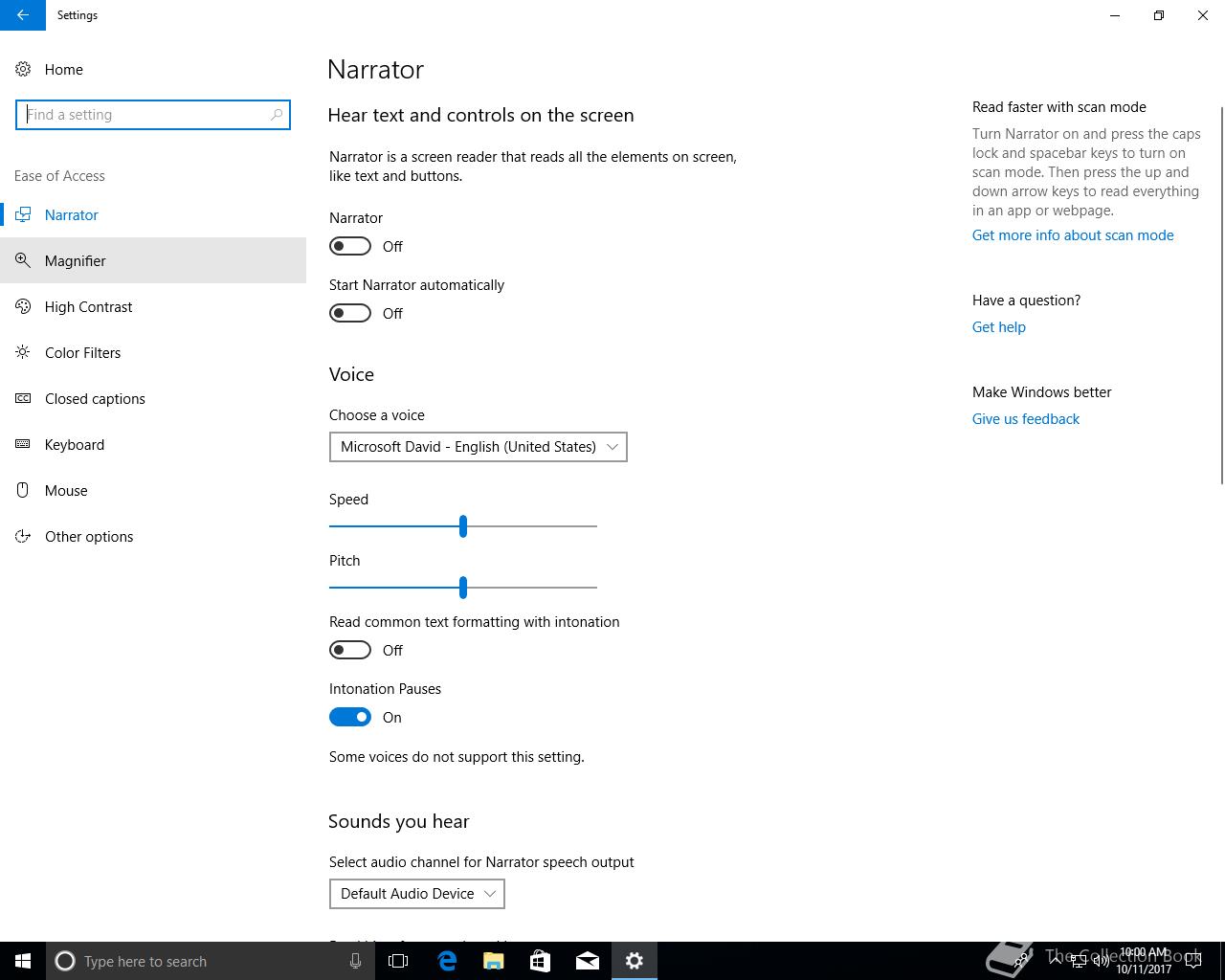1225x980 pixels.
Task: Open File Explorer from the taskbar
Action: 494,961
